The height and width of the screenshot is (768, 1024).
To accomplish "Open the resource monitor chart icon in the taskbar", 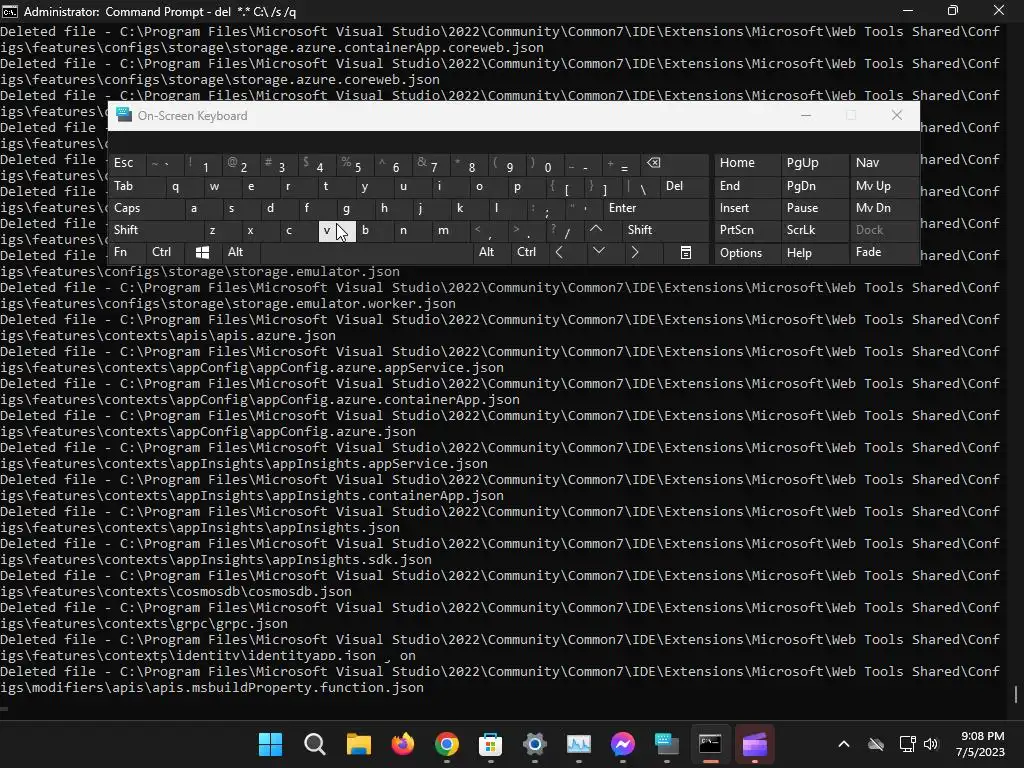I will click(579, 744).
